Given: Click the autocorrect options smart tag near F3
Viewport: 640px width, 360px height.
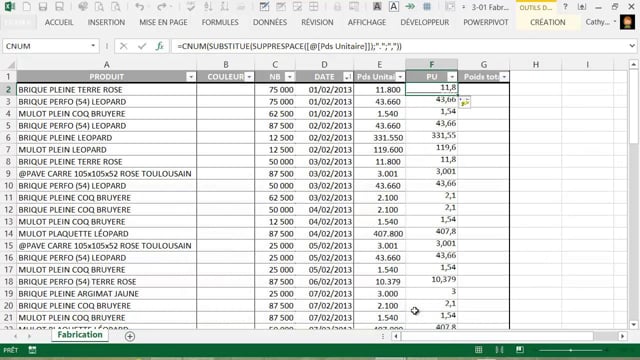Looking at the screenshot, I should [x=464, y=103].
